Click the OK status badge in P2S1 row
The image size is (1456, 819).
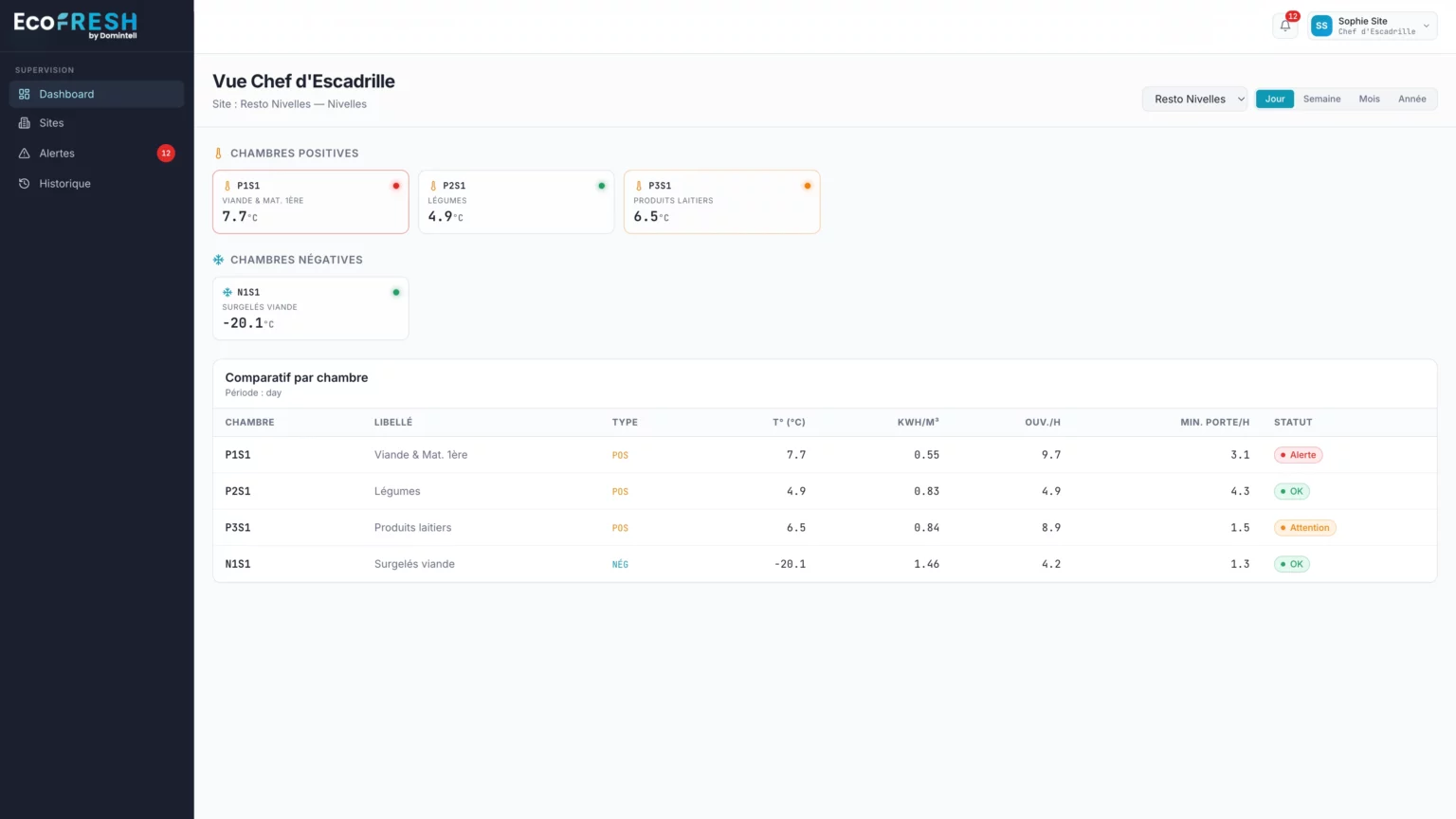1291,491
